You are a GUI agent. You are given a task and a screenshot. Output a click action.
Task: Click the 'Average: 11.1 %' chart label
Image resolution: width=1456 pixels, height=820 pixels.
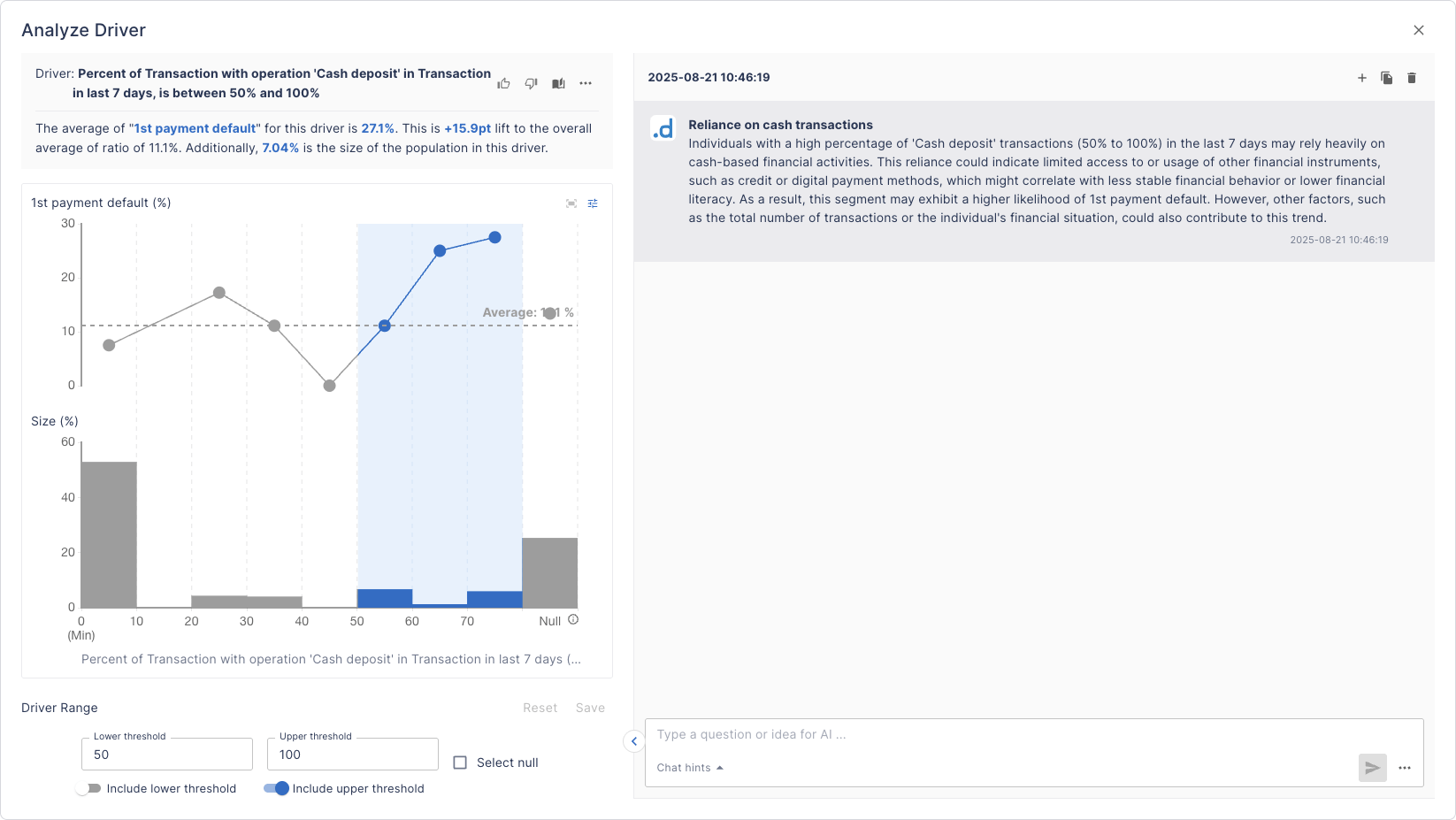click(528, 312)
